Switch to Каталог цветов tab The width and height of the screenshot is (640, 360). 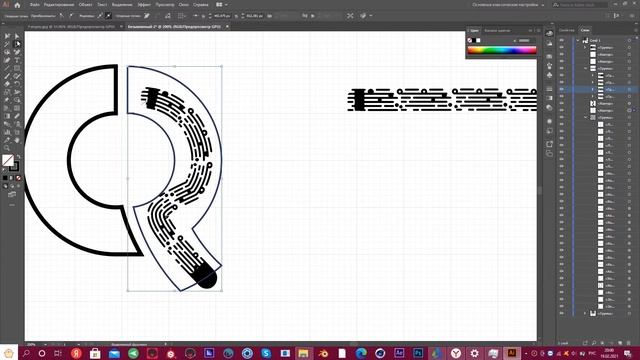[x=497, y=31]
